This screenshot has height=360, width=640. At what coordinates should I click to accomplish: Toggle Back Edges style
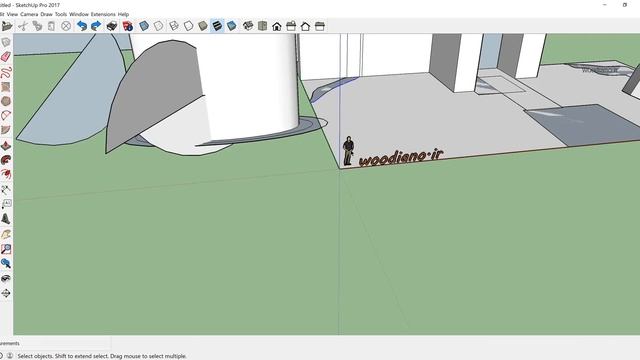[158, 26]
